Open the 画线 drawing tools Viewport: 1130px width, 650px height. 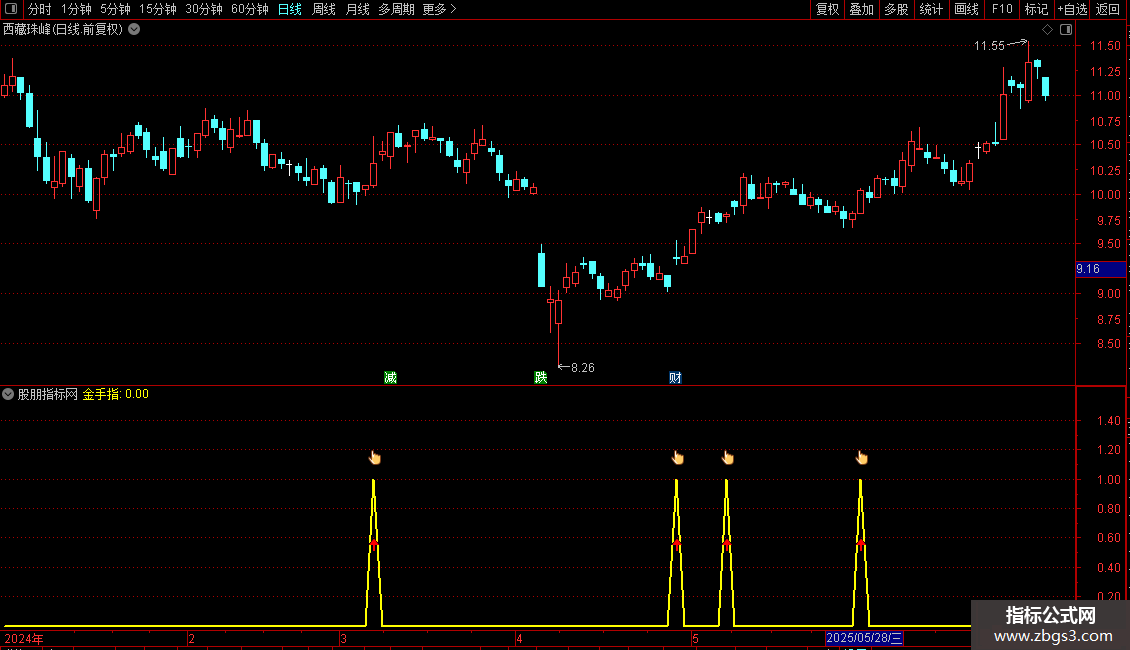coord(966,9)
